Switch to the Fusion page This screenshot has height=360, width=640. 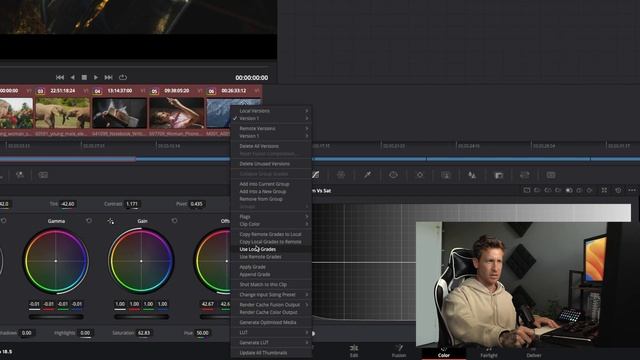[x=399, y=350]
